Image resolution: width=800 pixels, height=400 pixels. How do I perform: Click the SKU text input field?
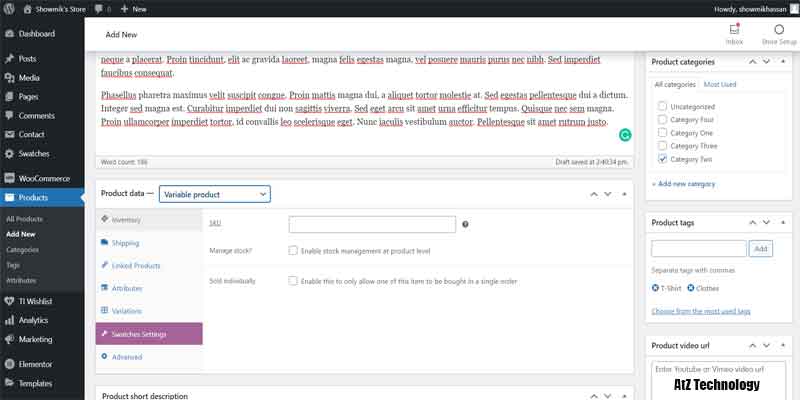point(372,224)
